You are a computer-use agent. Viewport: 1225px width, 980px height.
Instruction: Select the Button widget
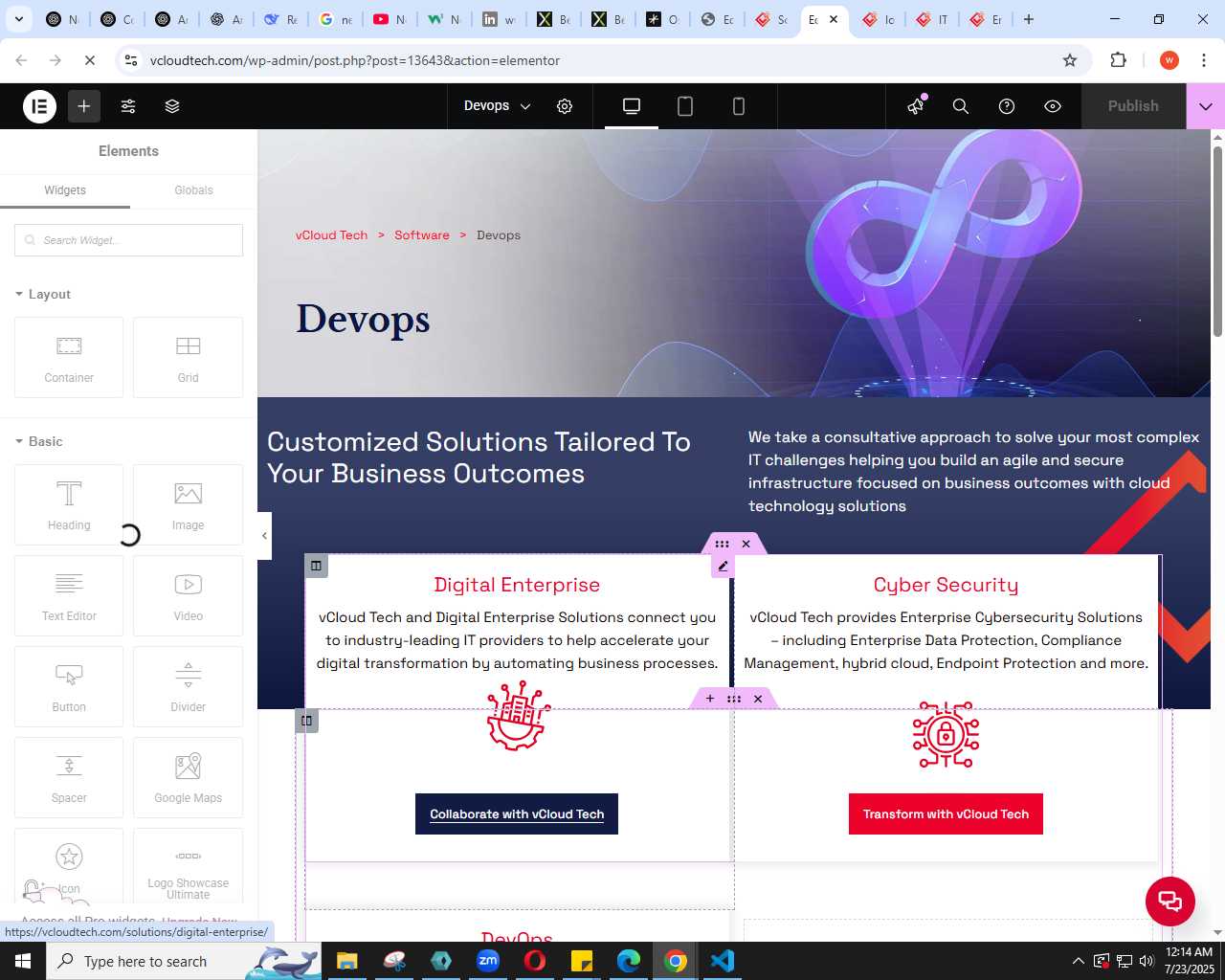tap(69, 686)
